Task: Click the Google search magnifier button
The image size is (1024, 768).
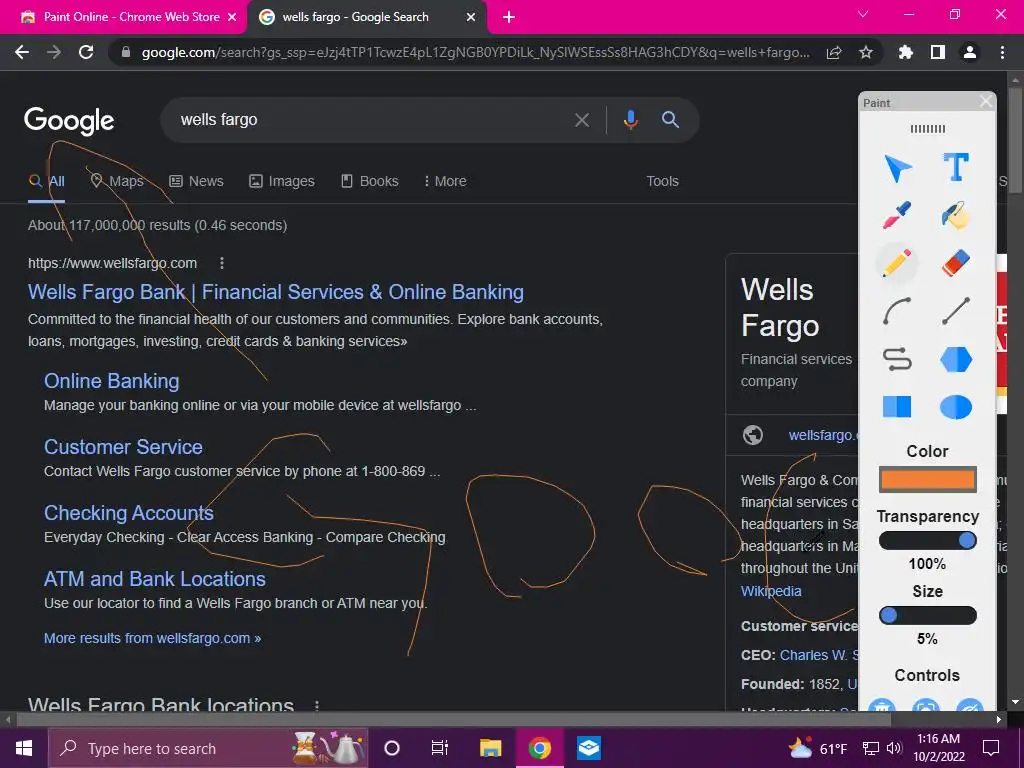Action: pyautogui.click(x=671, y=120)
